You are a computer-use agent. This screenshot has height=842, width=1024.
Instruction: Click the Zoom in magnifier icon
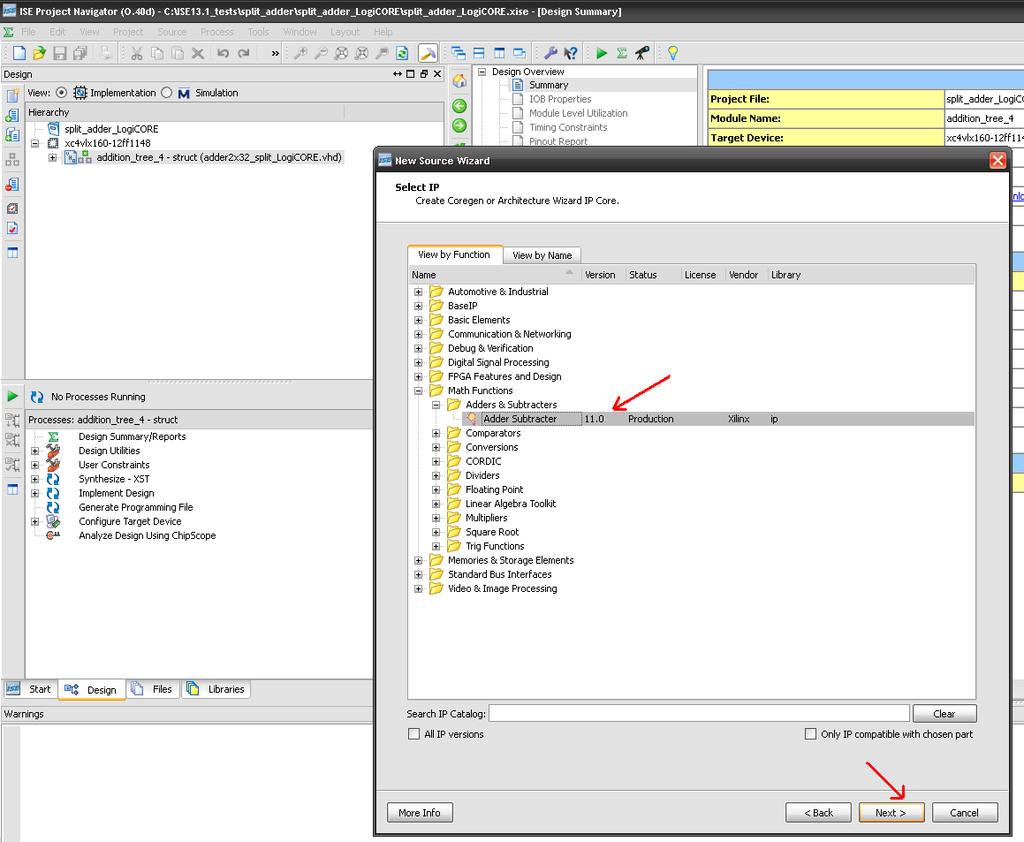point(300,53)
